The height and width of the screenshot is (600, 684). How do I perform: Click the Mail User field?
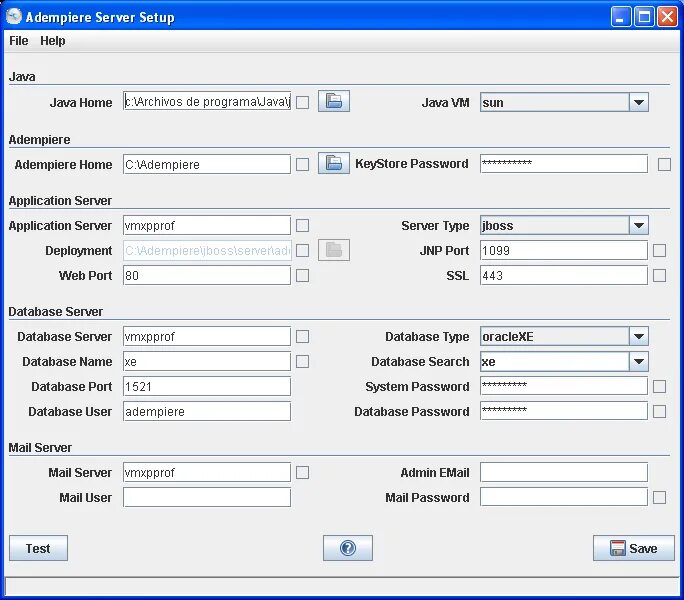click(x=207, y=497)
